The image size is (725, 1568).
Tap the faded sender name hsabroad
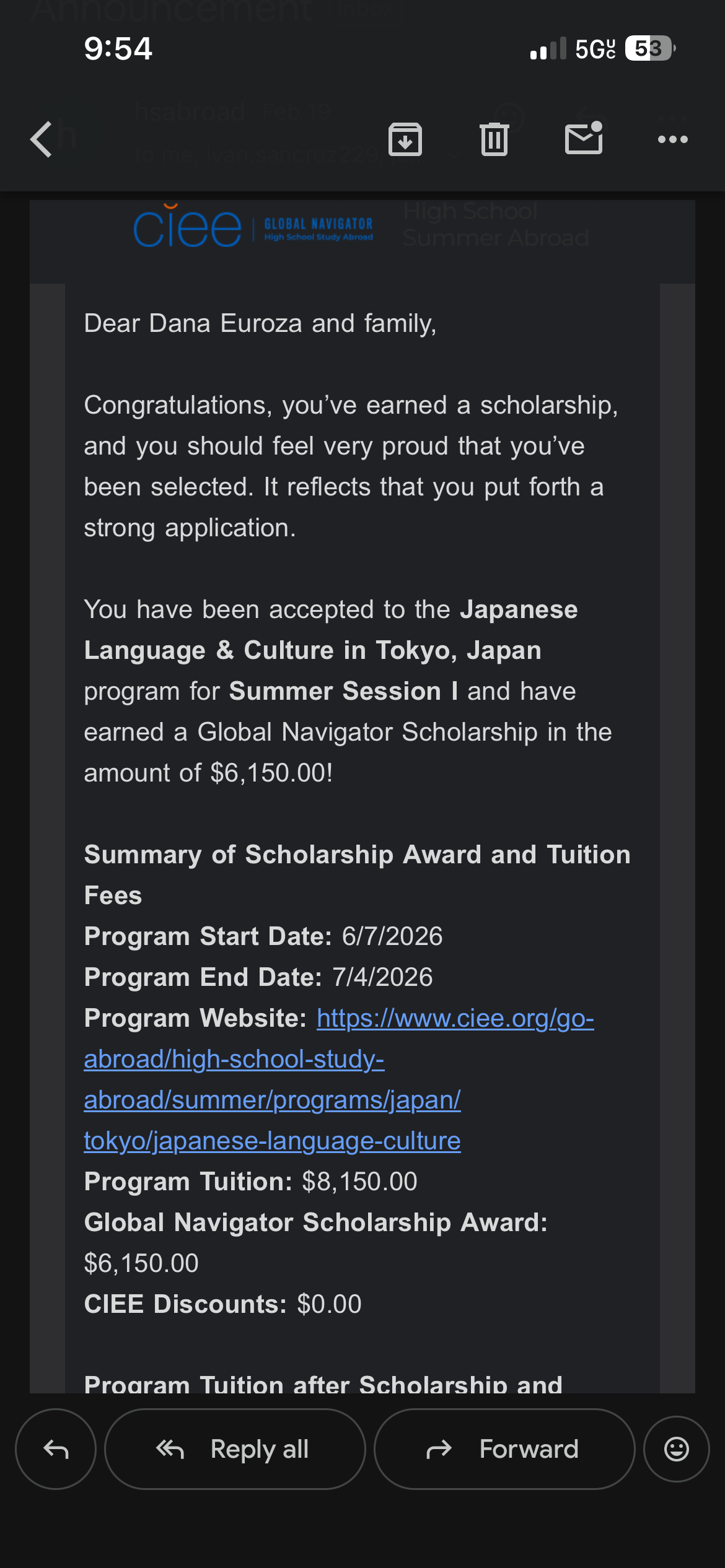coord(190,112)
